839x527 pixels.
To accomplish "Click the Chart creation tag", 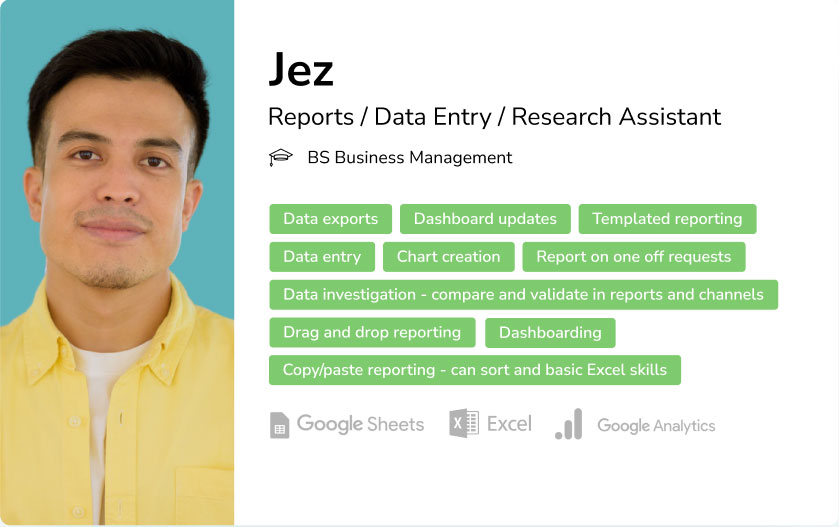I will [448, 257].
